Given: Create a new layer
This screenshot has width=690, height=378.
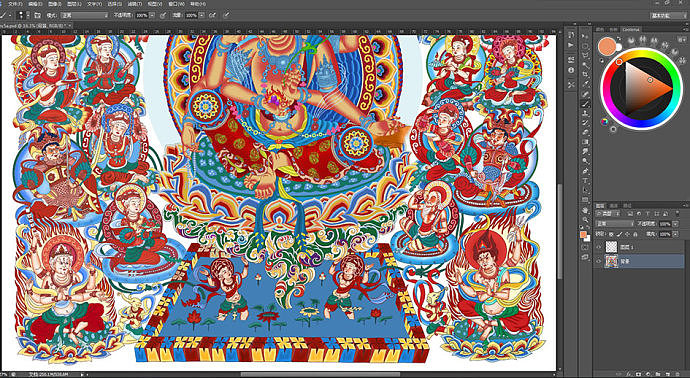Looking at the screenshot, I should (668, 374).
